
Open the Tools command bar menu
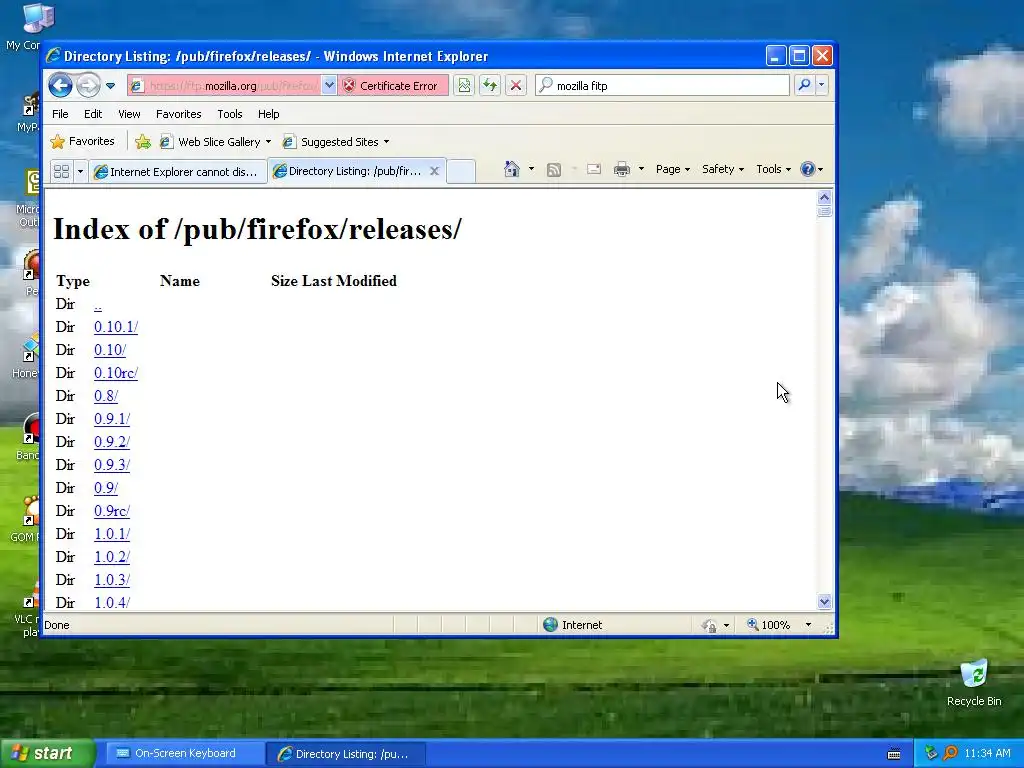[773, 169]
